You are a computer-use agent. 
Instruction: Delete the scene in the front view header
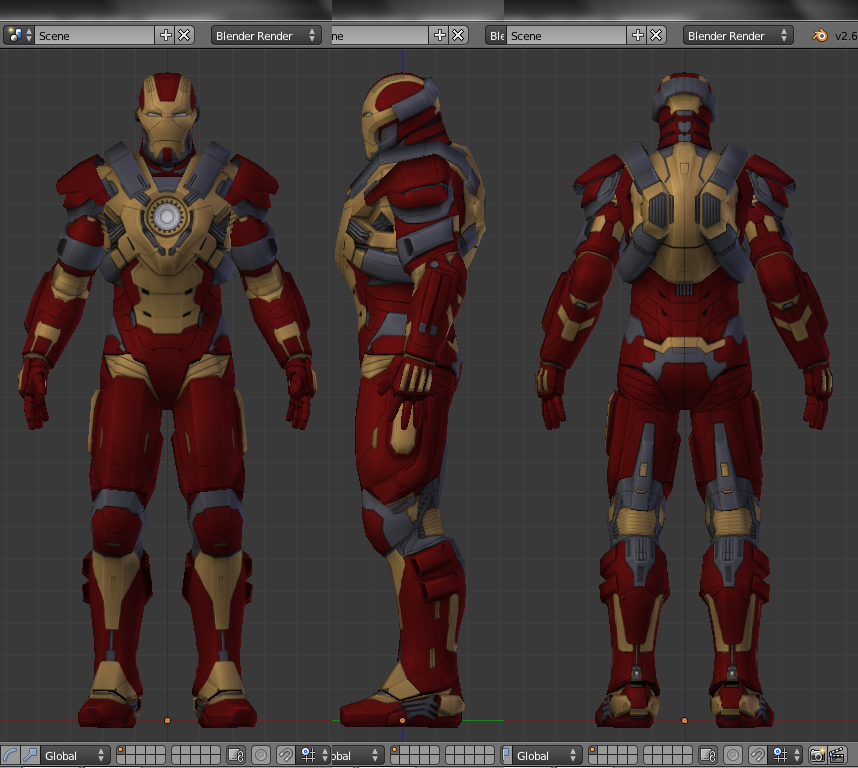(184, 36)
